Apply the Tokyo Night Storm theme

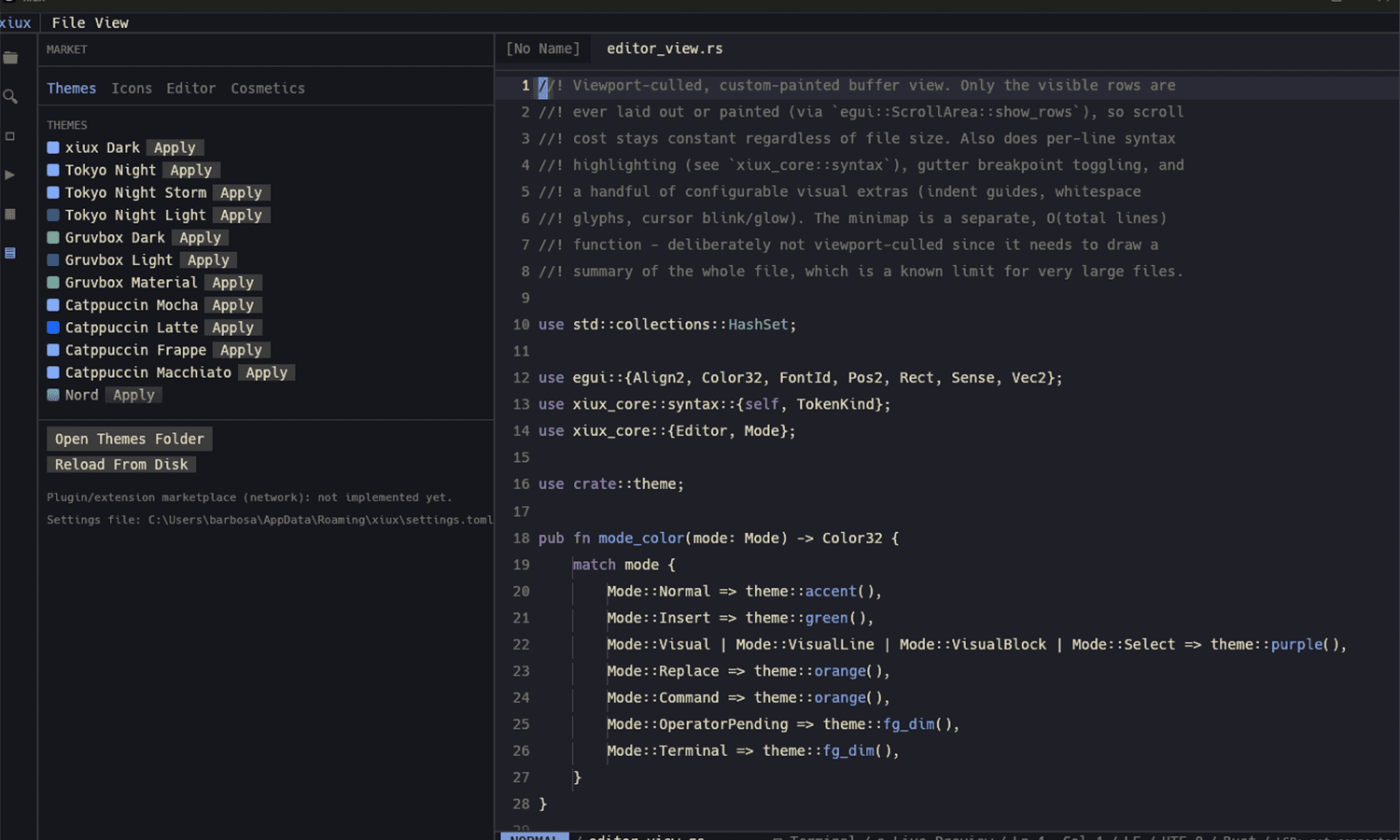point(242,192)
